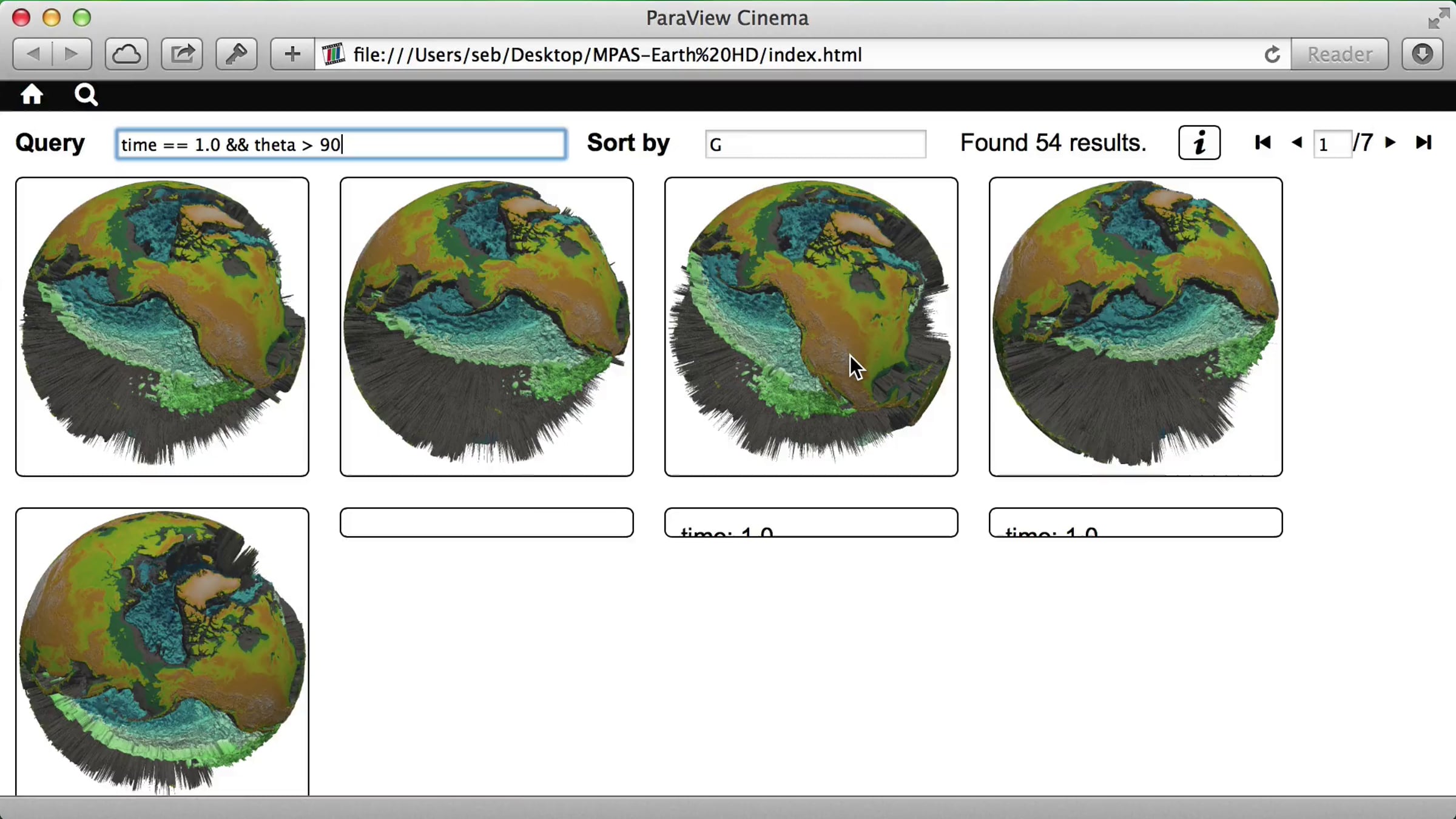Show query info with the i button
Viewport: 1456px width, 819px height.
1199,143
